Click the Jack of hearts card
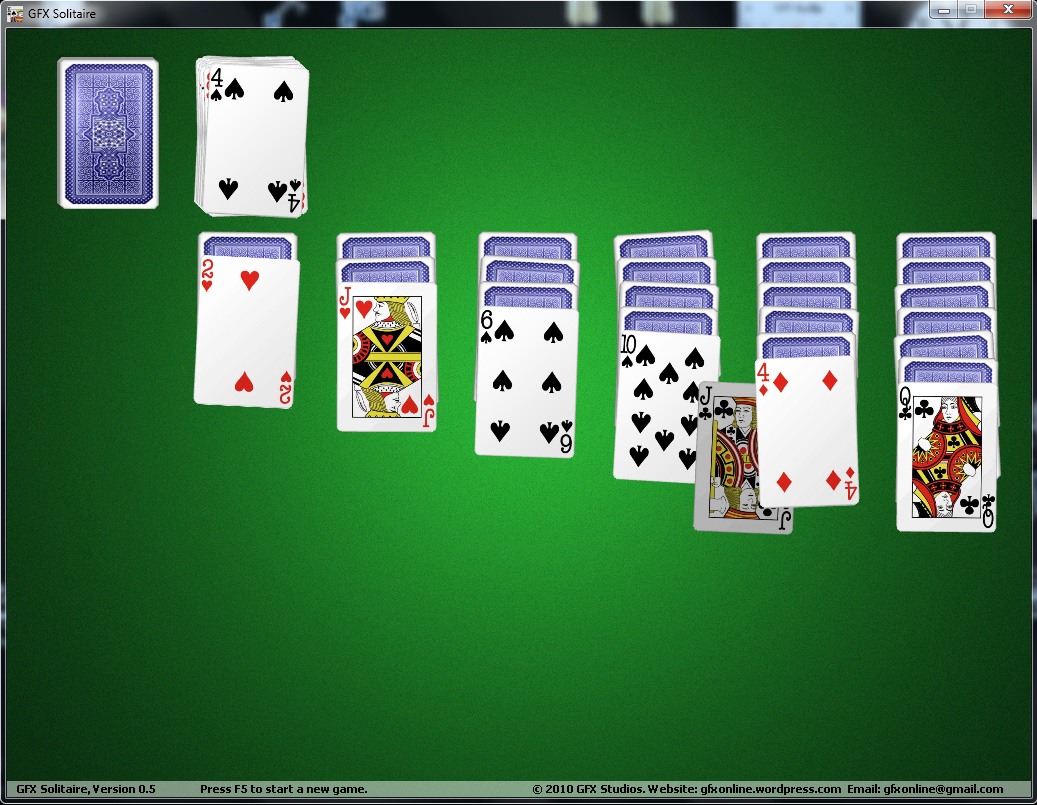 tap(386, 356)
